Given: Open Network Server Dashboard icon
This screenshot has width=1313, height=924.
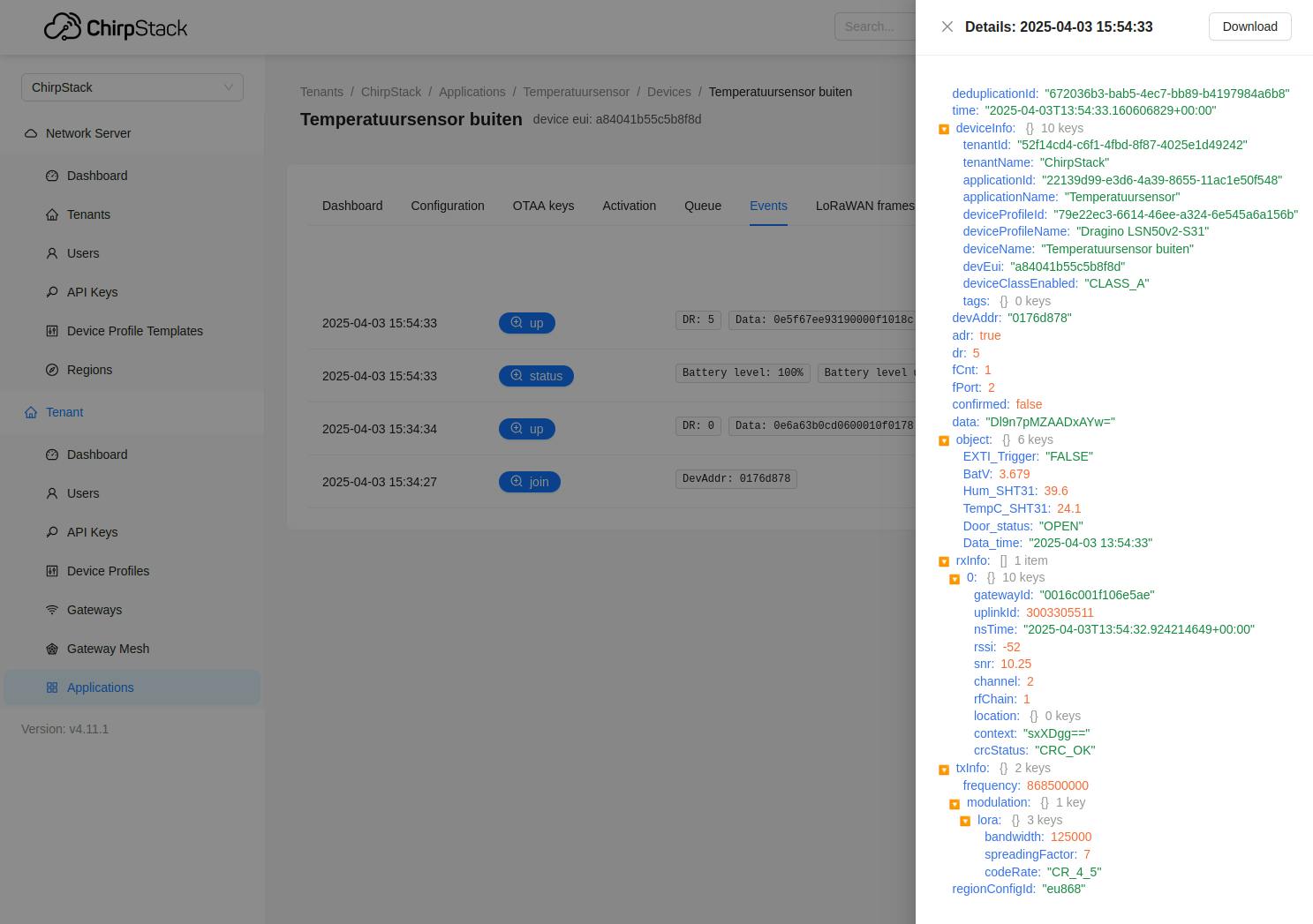Looking at the screenshot, I should point(52,176).
